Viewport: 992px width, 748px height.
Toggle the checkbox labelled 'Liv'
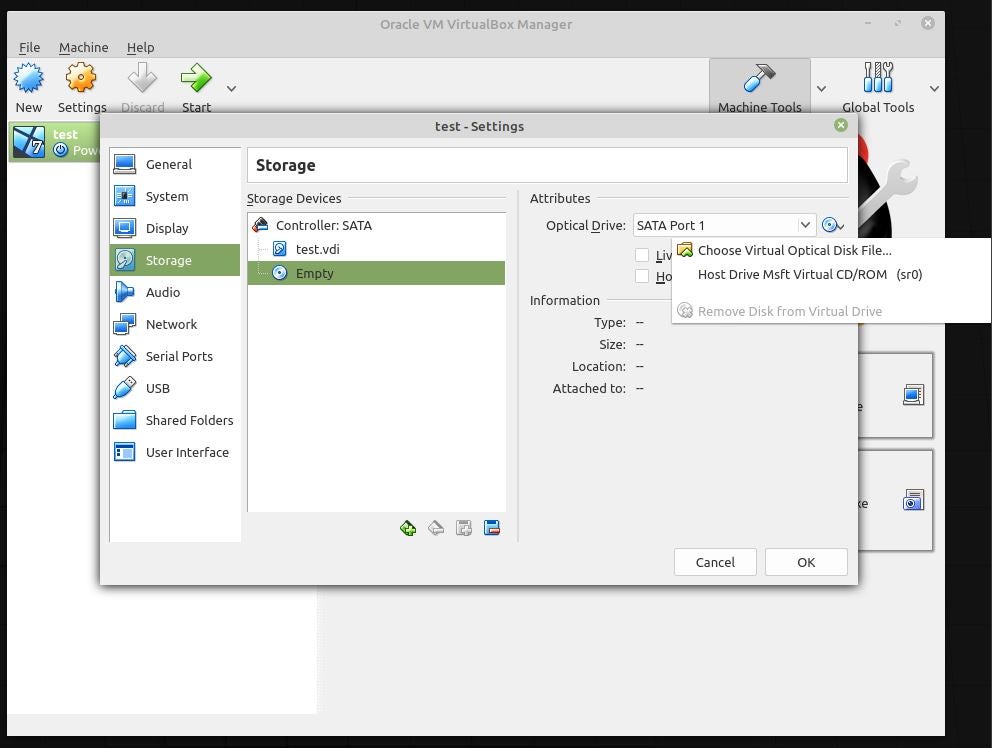pos(642,255)
